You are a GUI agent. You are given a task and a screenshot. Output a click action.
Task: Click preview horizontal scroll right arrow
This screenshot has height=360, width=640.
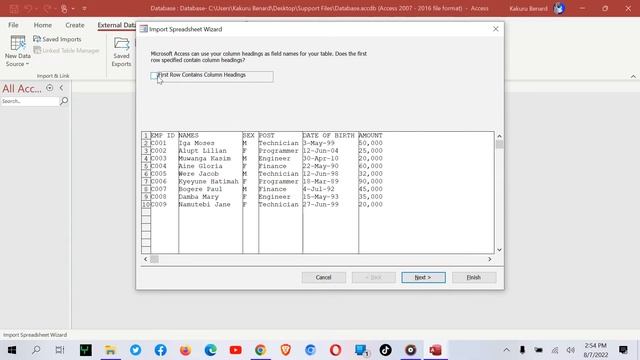(490, 259)
